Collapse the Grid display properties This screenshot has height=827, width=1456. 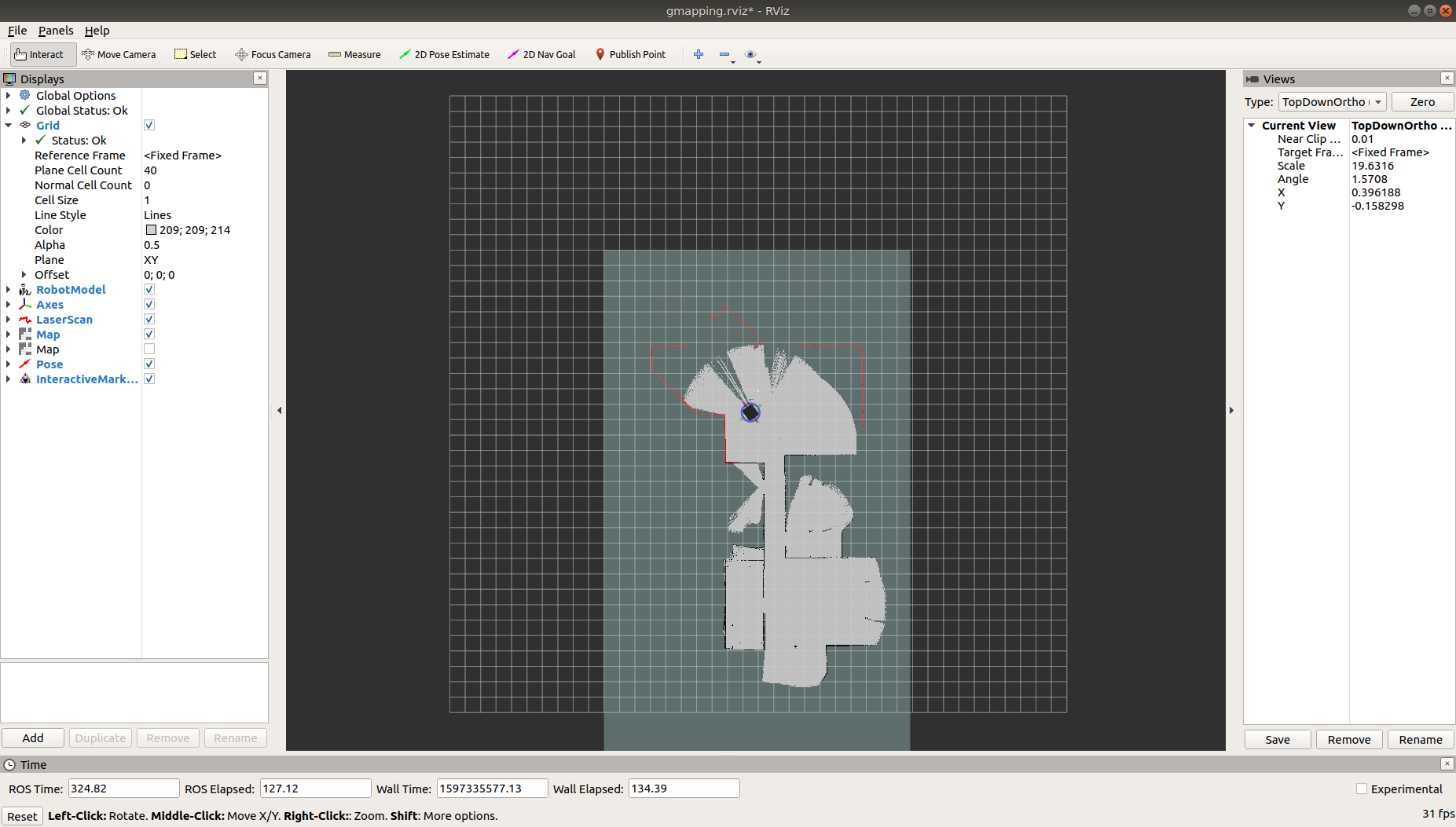pos(9,126)
